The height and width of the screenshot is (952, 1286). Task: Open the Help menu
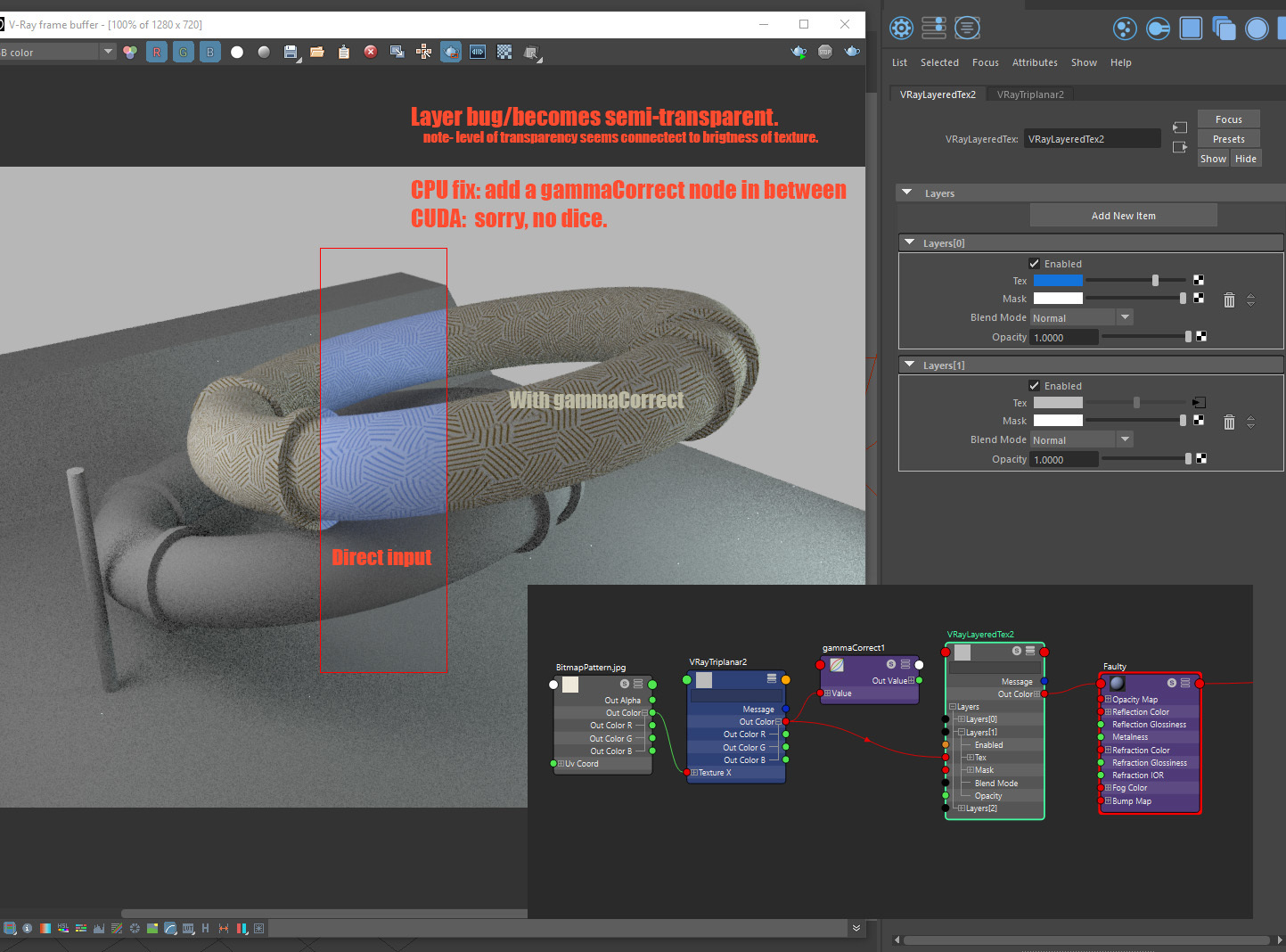1120,62
